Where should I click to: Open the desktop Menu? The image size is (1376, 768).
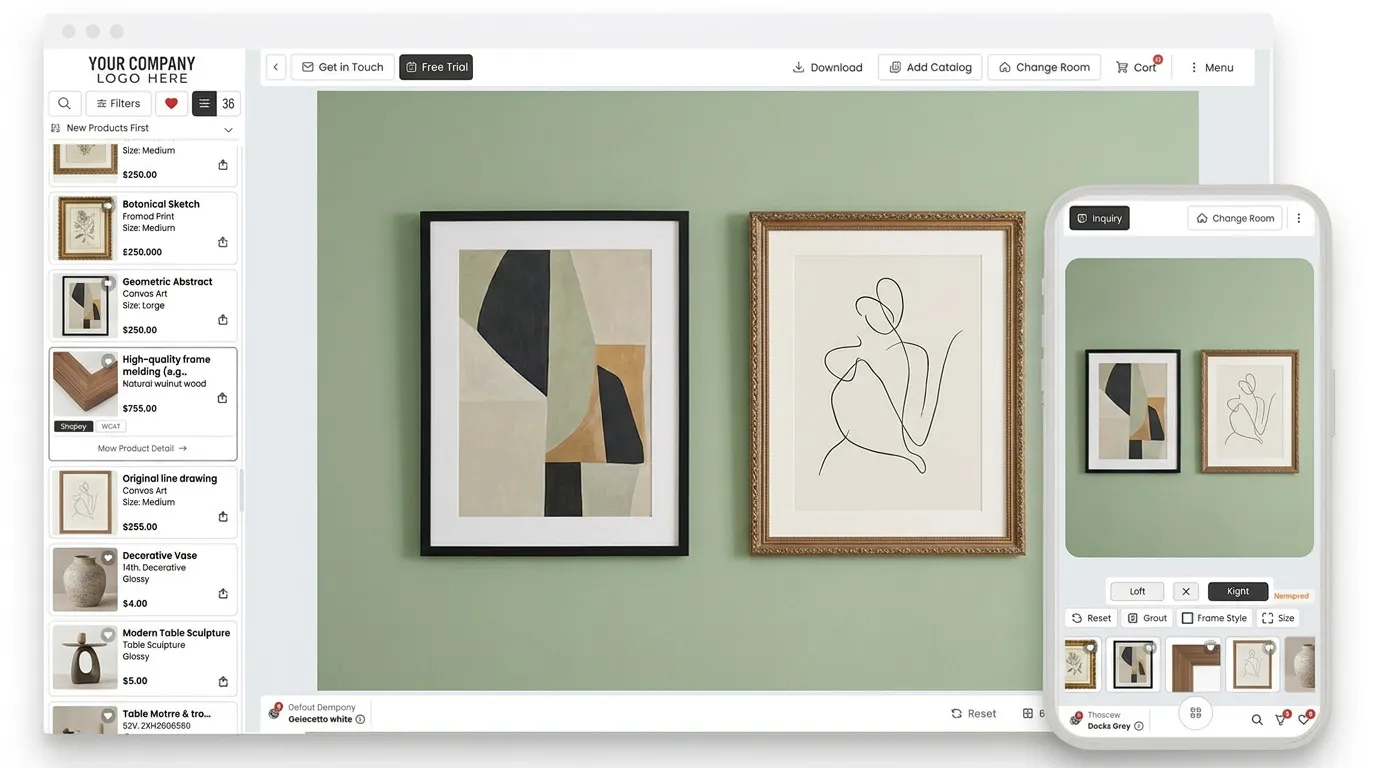1210,67
